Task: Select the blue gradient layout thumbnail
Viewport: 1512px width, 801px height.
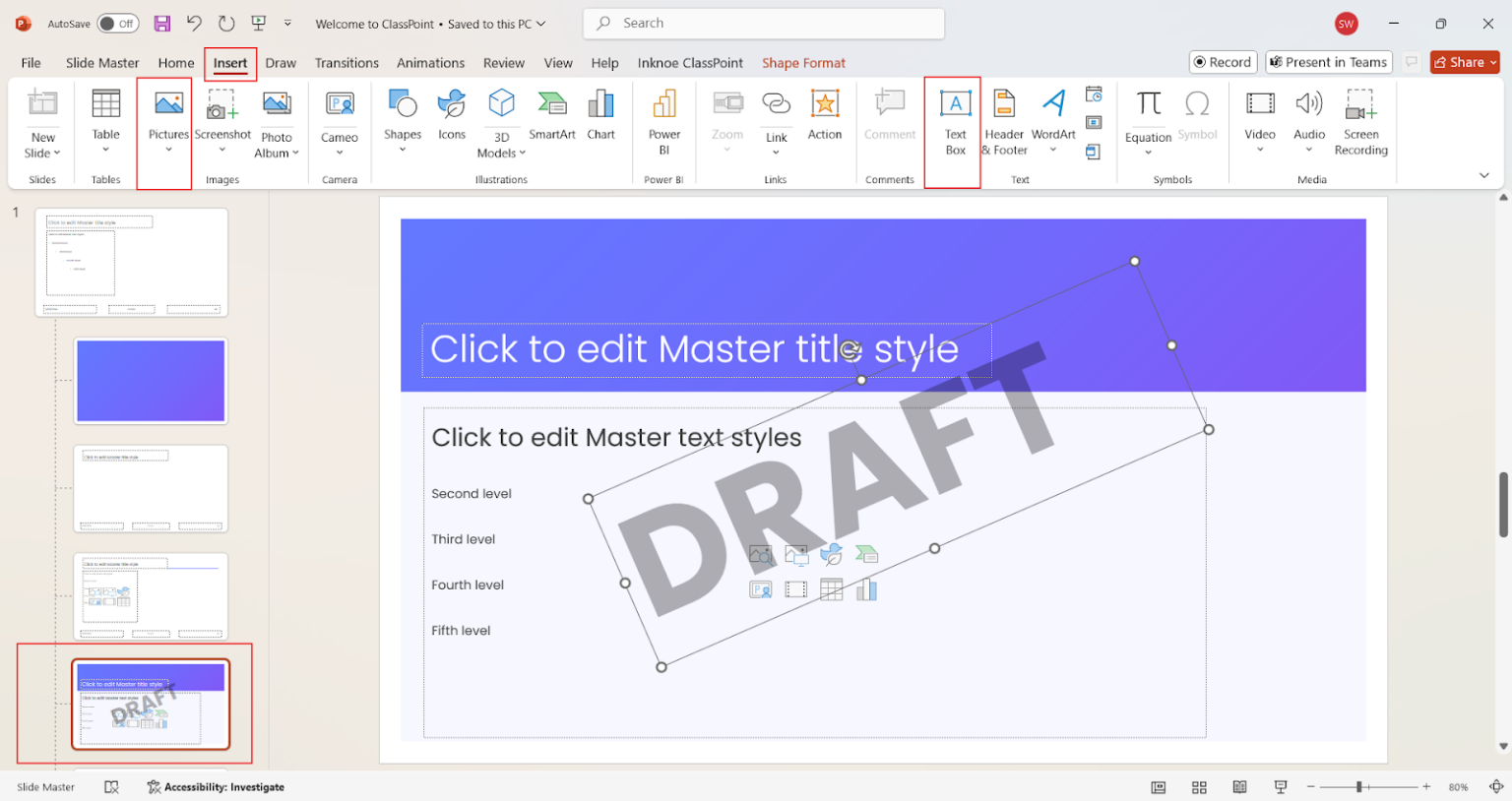Action: tap(151, 381)
